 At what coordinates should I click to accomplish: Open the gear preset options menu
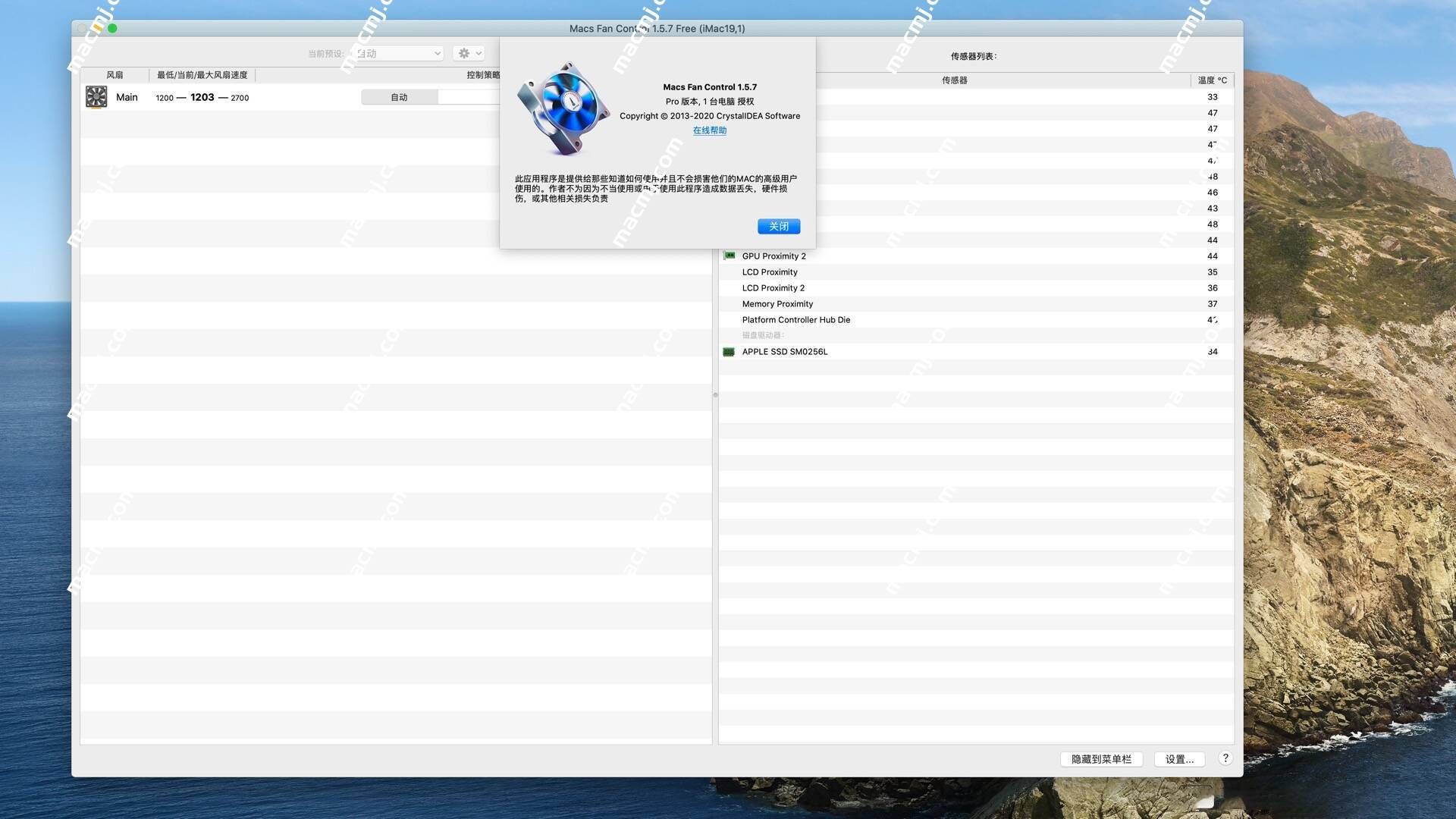(x=469, y=53)
